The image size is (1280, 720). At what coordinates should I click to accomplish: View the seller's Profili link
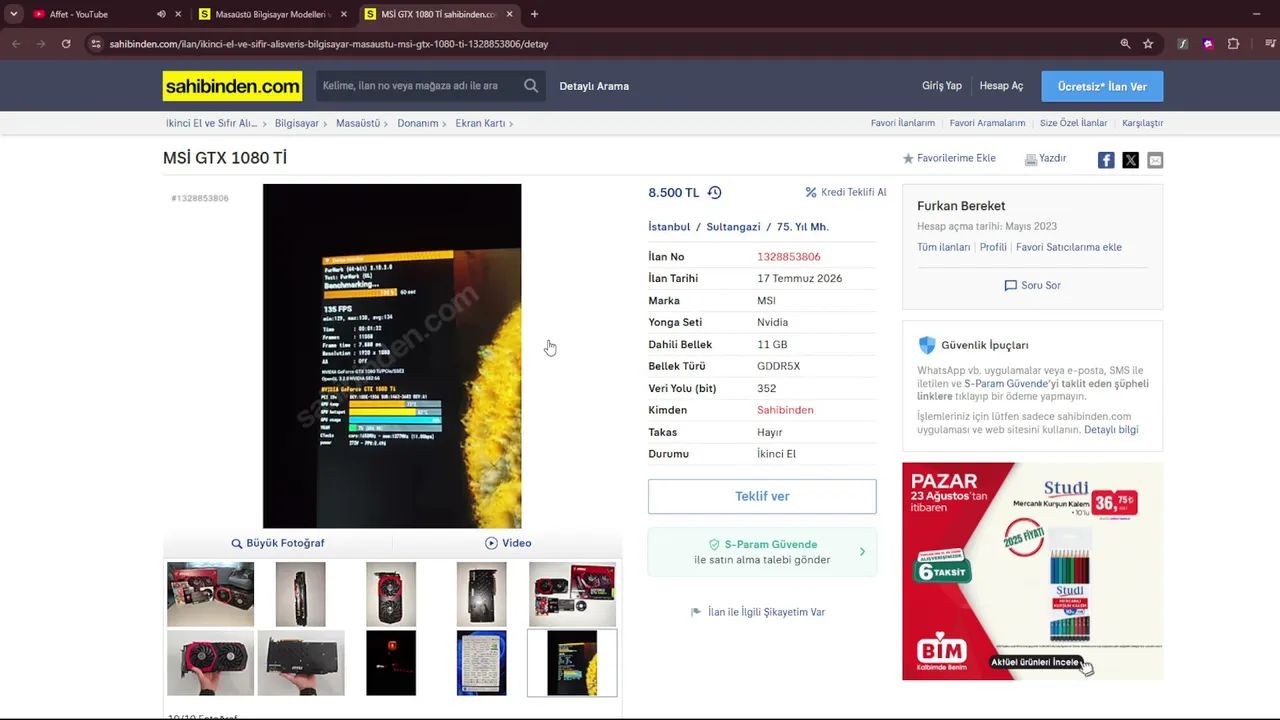pyautogui.click(x=993, y=247)
